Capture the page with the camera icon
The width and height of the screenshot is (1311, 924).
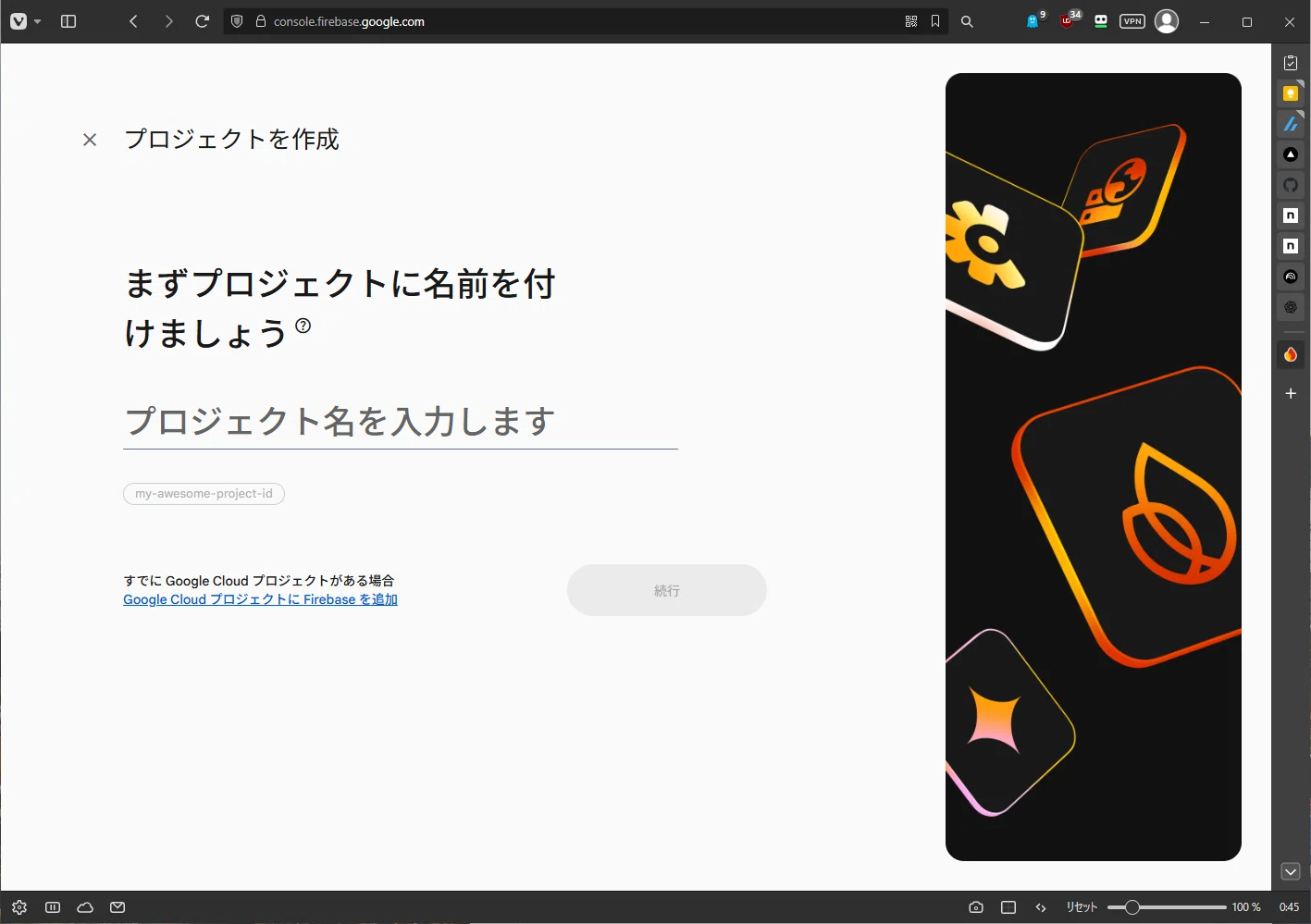[976, 907]
